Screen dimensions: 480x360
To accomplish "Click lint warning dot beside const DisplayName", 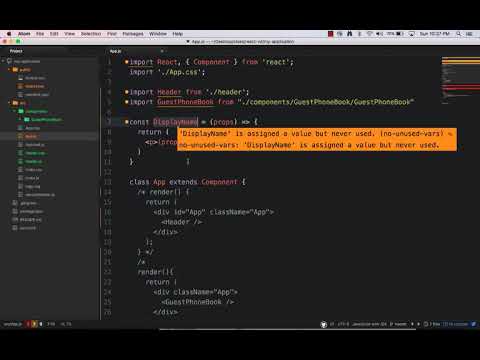I will pyautogui.click(x=127, y=122).
